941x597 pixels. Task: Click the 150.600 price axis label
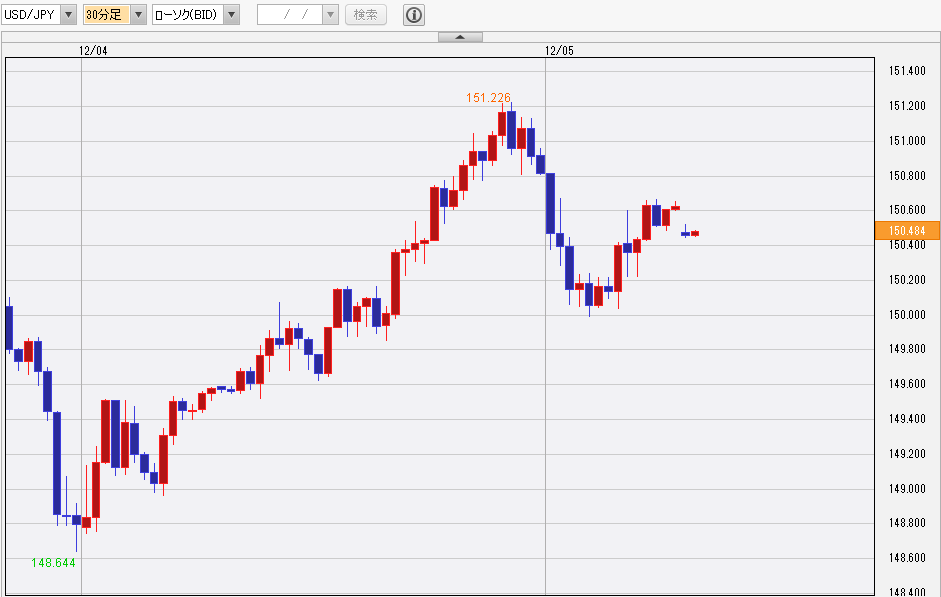point(907,209)
